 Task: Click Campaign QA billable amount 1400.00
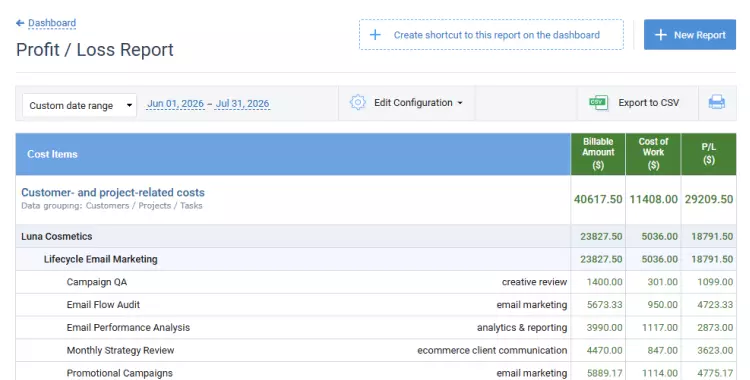(605, 282)
